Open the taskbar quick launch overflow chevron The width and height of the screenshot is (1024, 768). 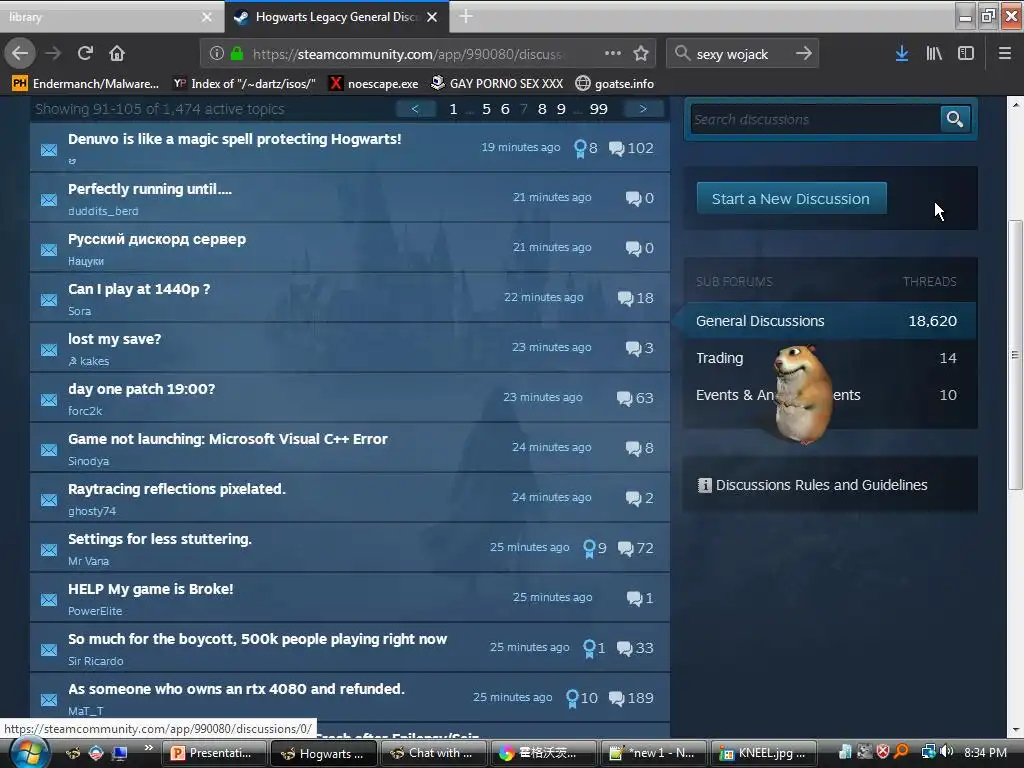149,748
